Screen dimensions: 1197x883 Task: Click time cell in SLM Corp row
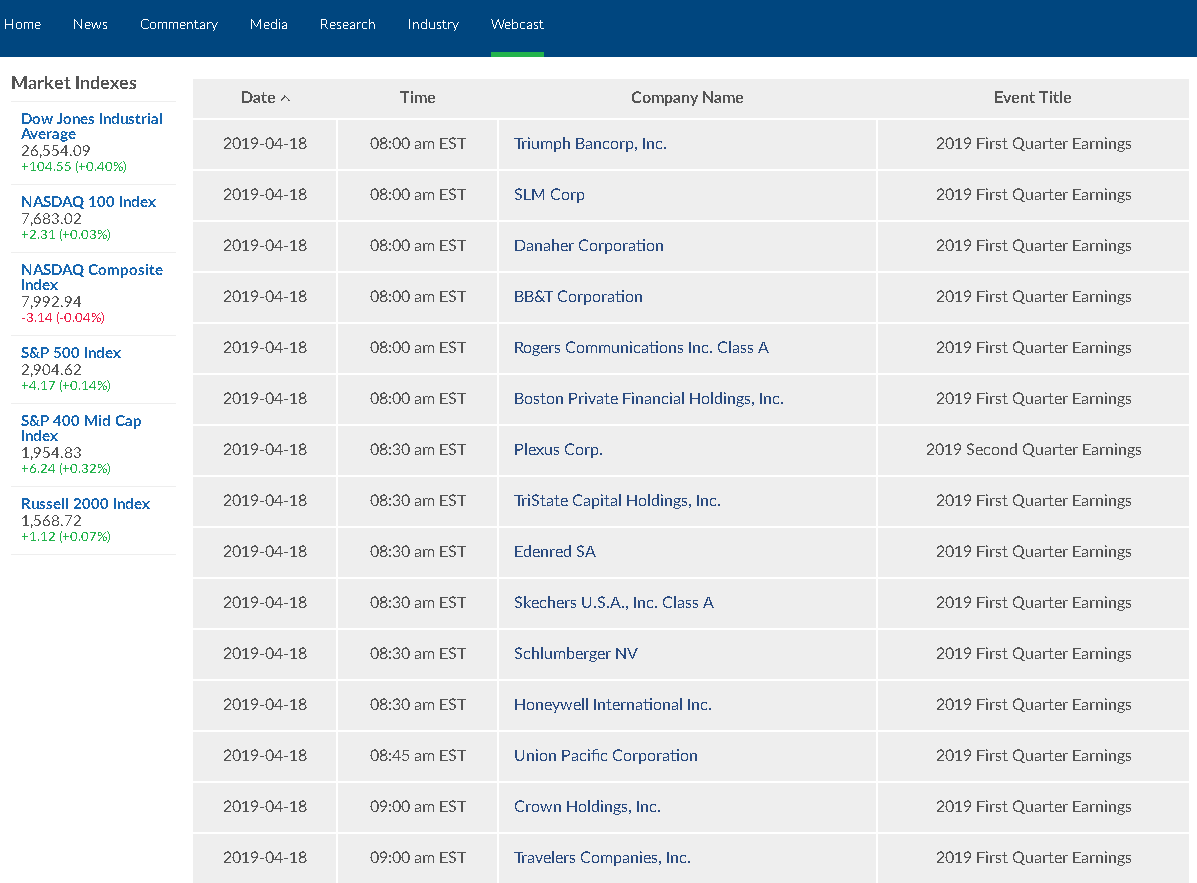click(x=418, y=195)
